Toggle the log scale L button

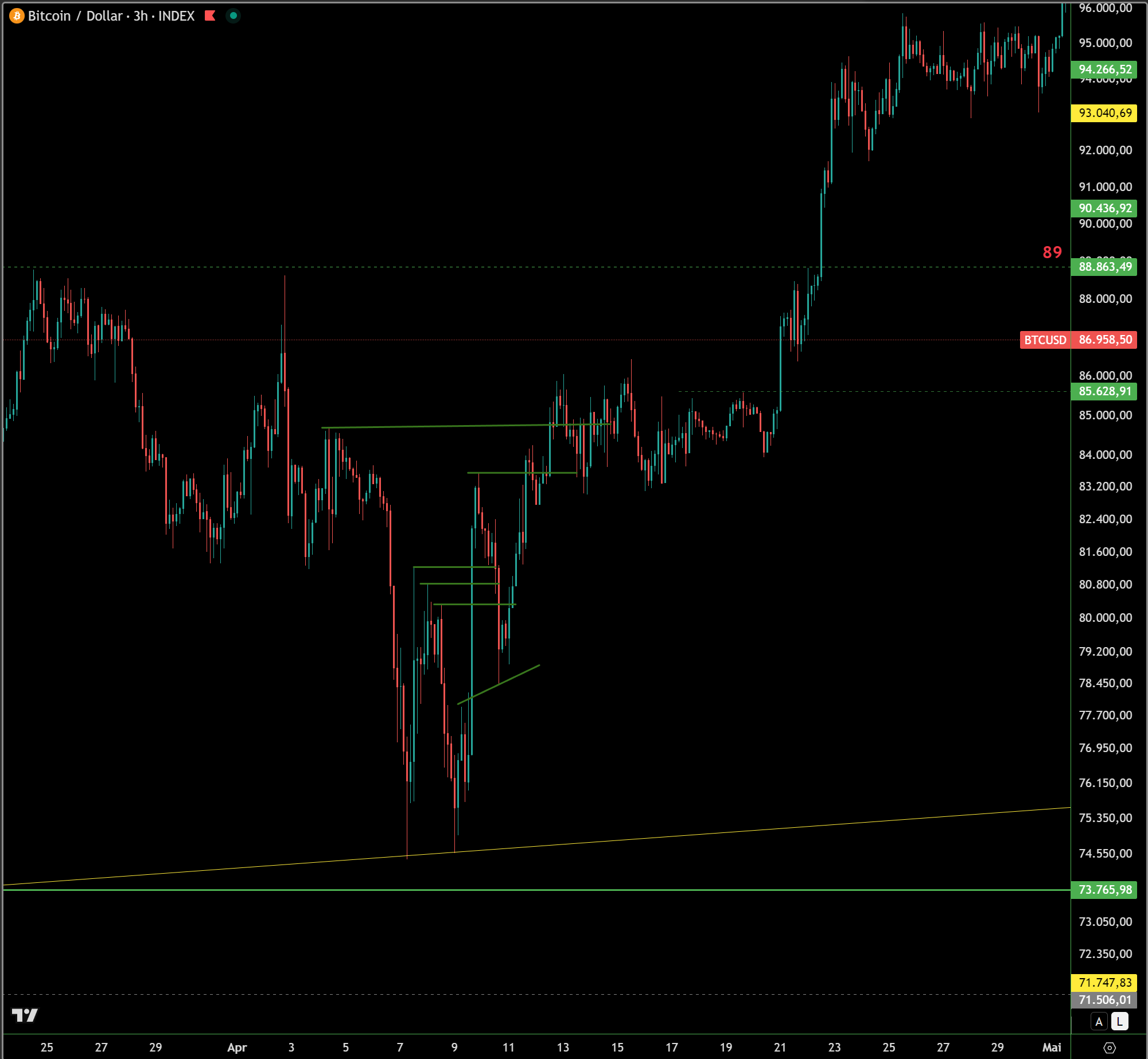[1119, 1021]
